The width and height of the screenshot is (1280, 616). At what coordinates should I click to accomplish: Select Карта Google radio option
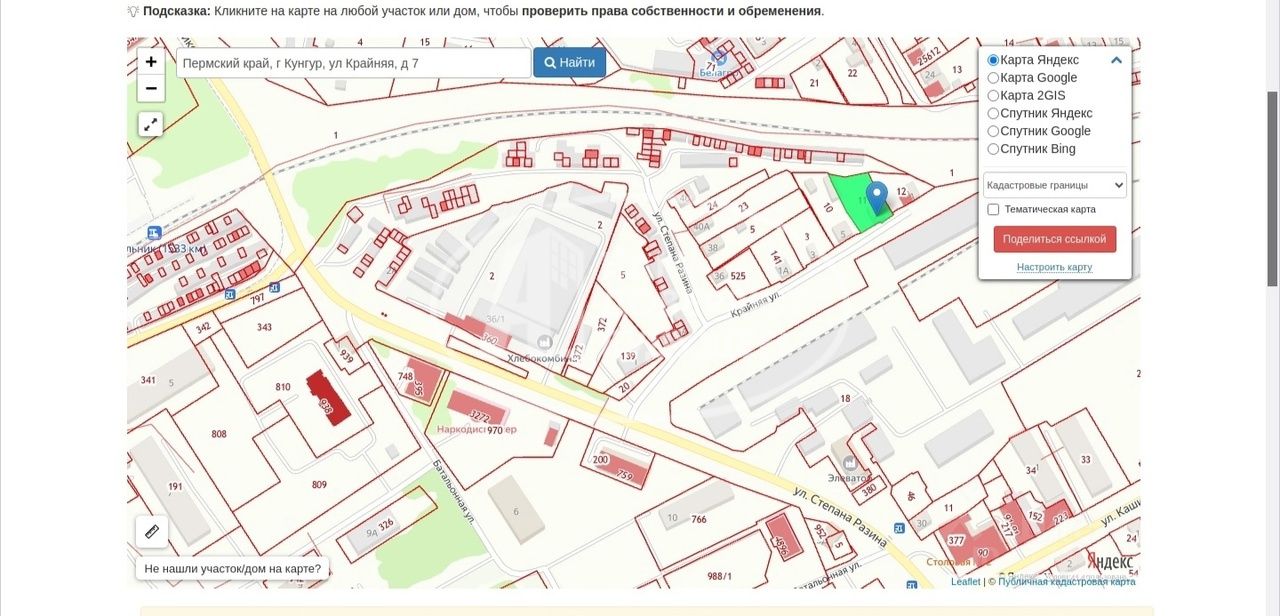pyautogui.click(x=993, y=78)
